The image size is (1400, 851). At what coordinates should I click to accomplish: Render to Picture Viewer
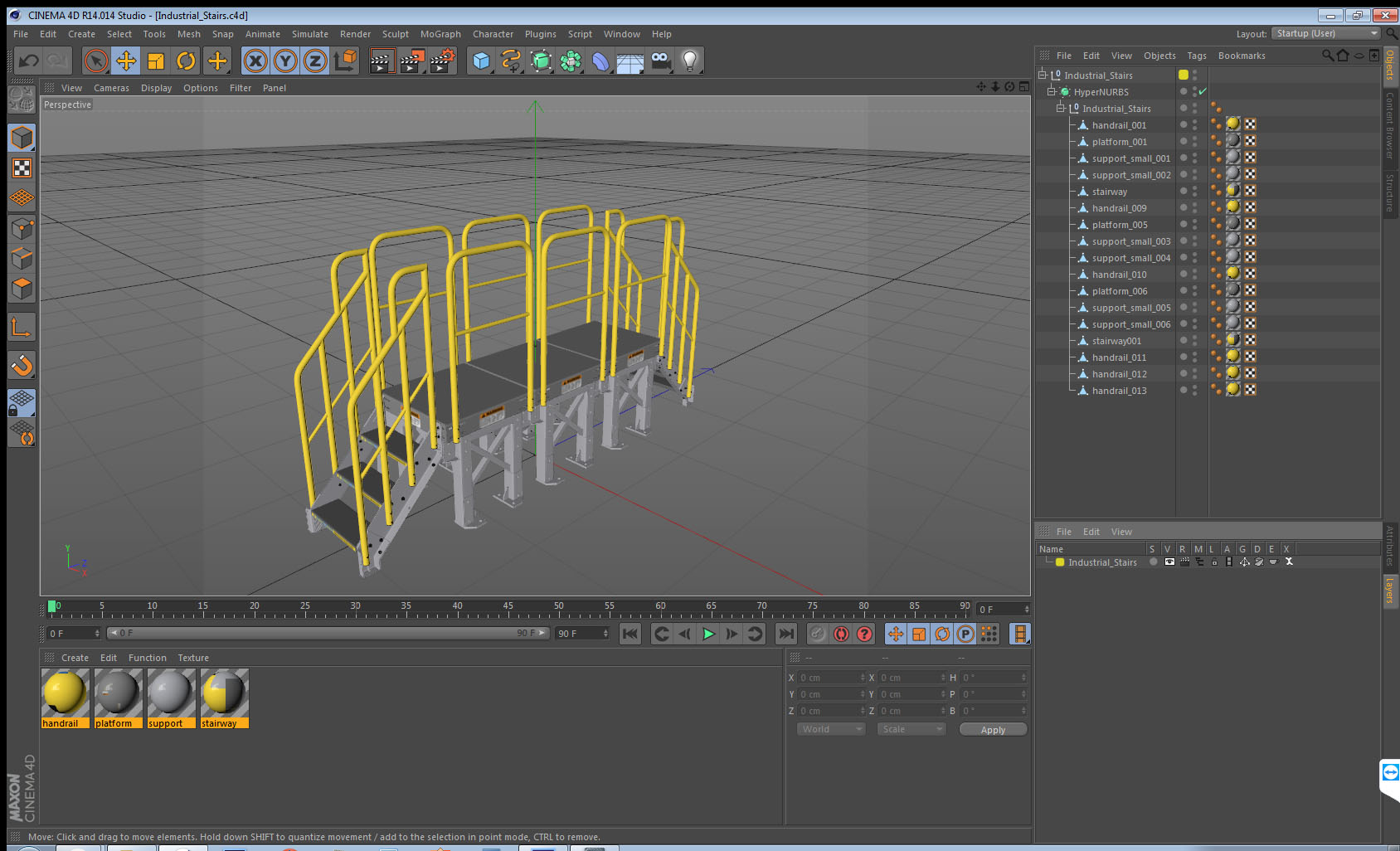coord(412,61)
